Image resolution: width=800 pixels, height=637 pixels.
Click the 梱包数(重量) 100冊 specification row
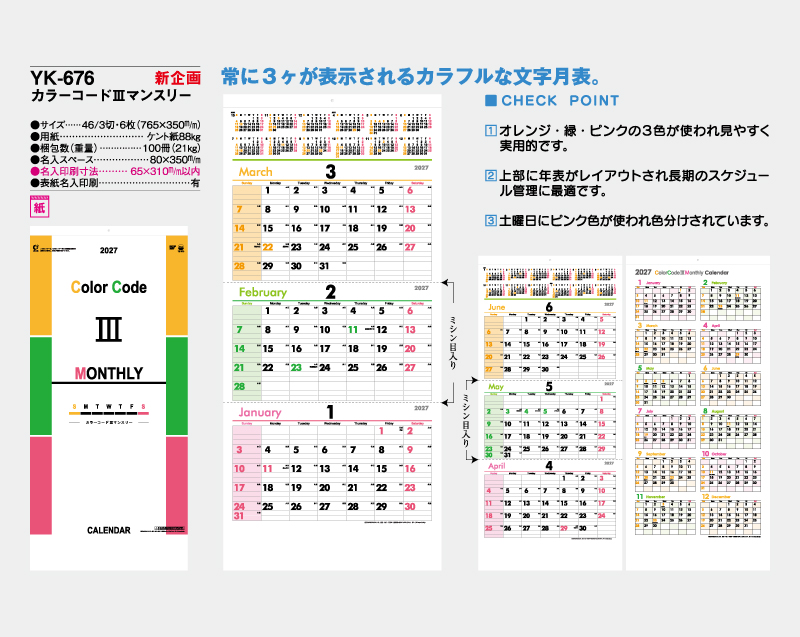point(115,148)
